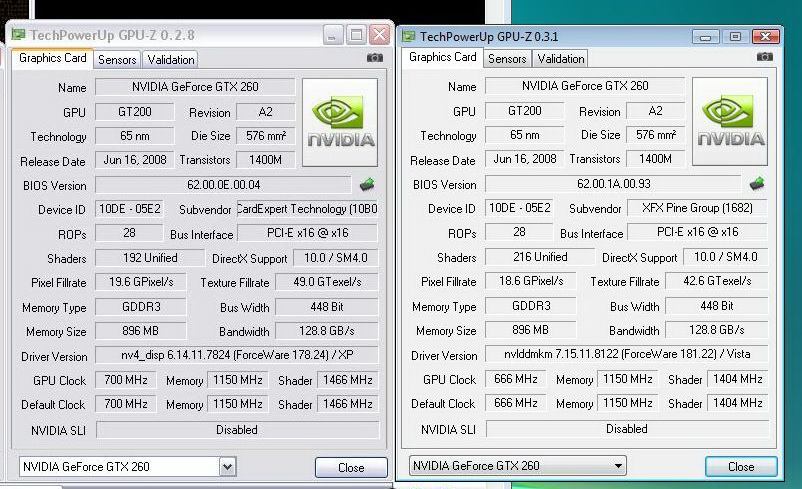The width and height of the screenshot is (802, 489).
Task: Click the 1466 MHz GPU Clock shader value
Action: click(x=348, y=380)
